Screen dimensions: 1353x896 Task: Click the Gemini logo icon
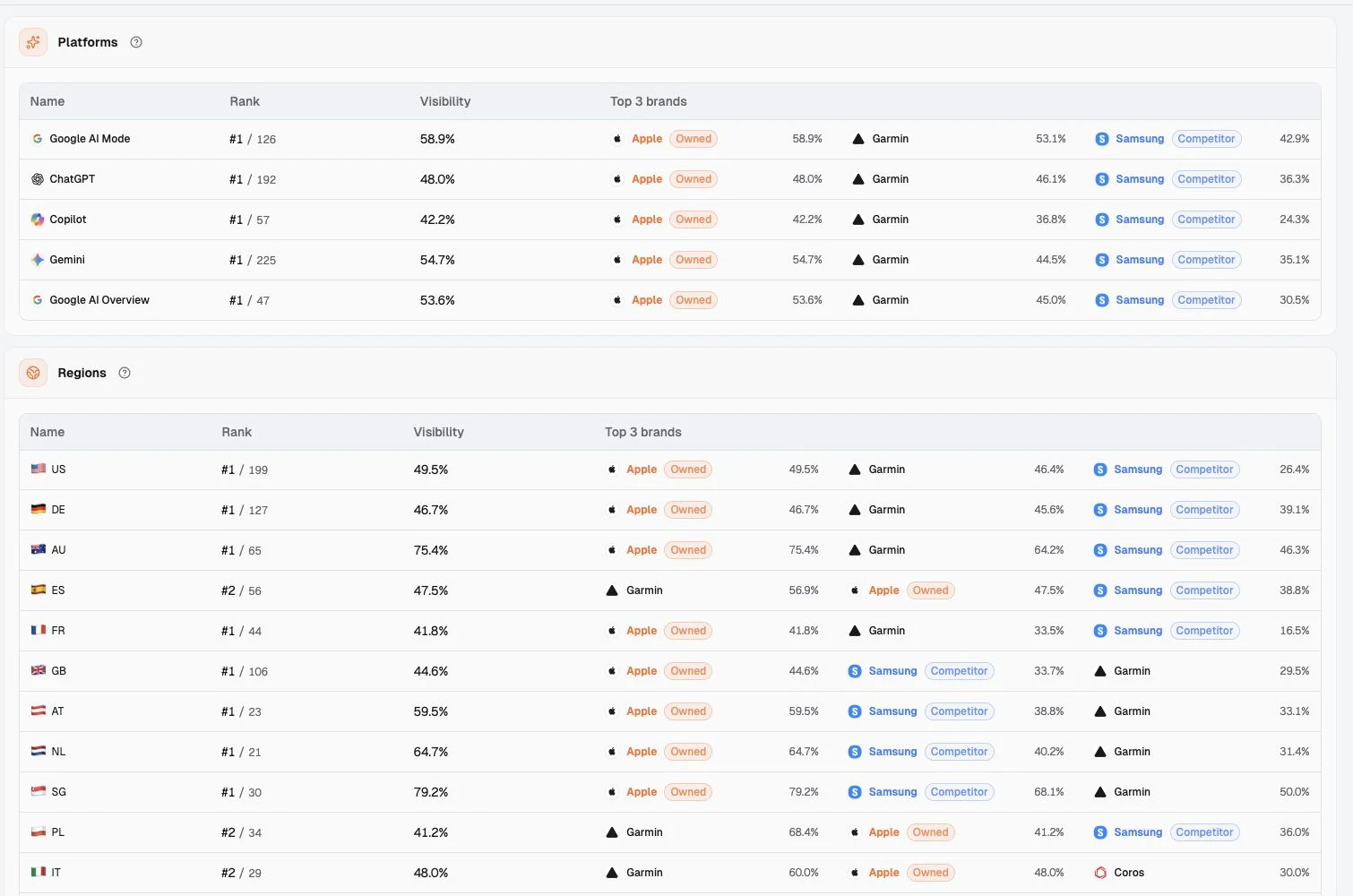(38, 260)
